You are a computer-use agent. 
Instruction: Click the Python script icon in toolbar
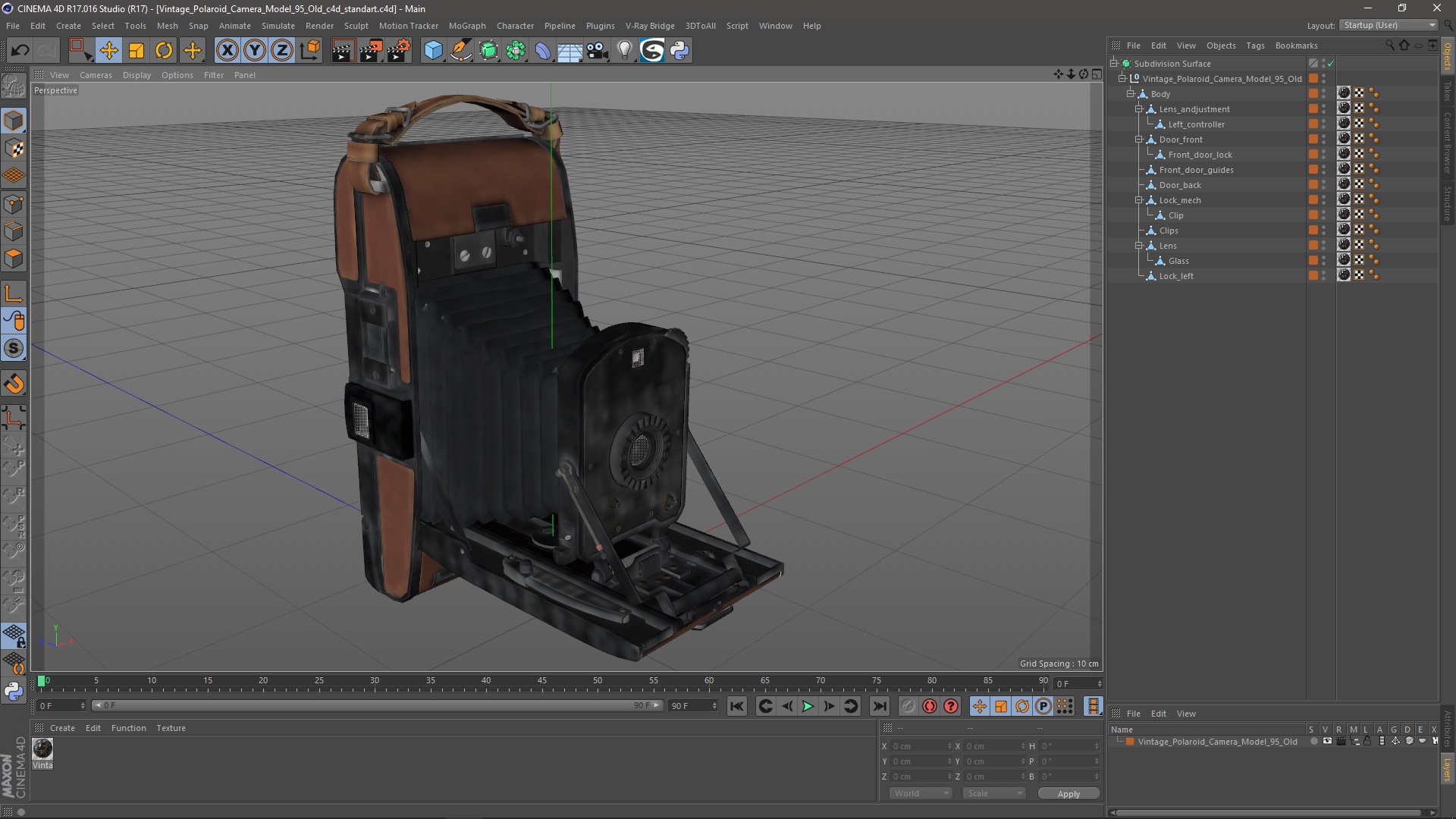coord(680,51)
